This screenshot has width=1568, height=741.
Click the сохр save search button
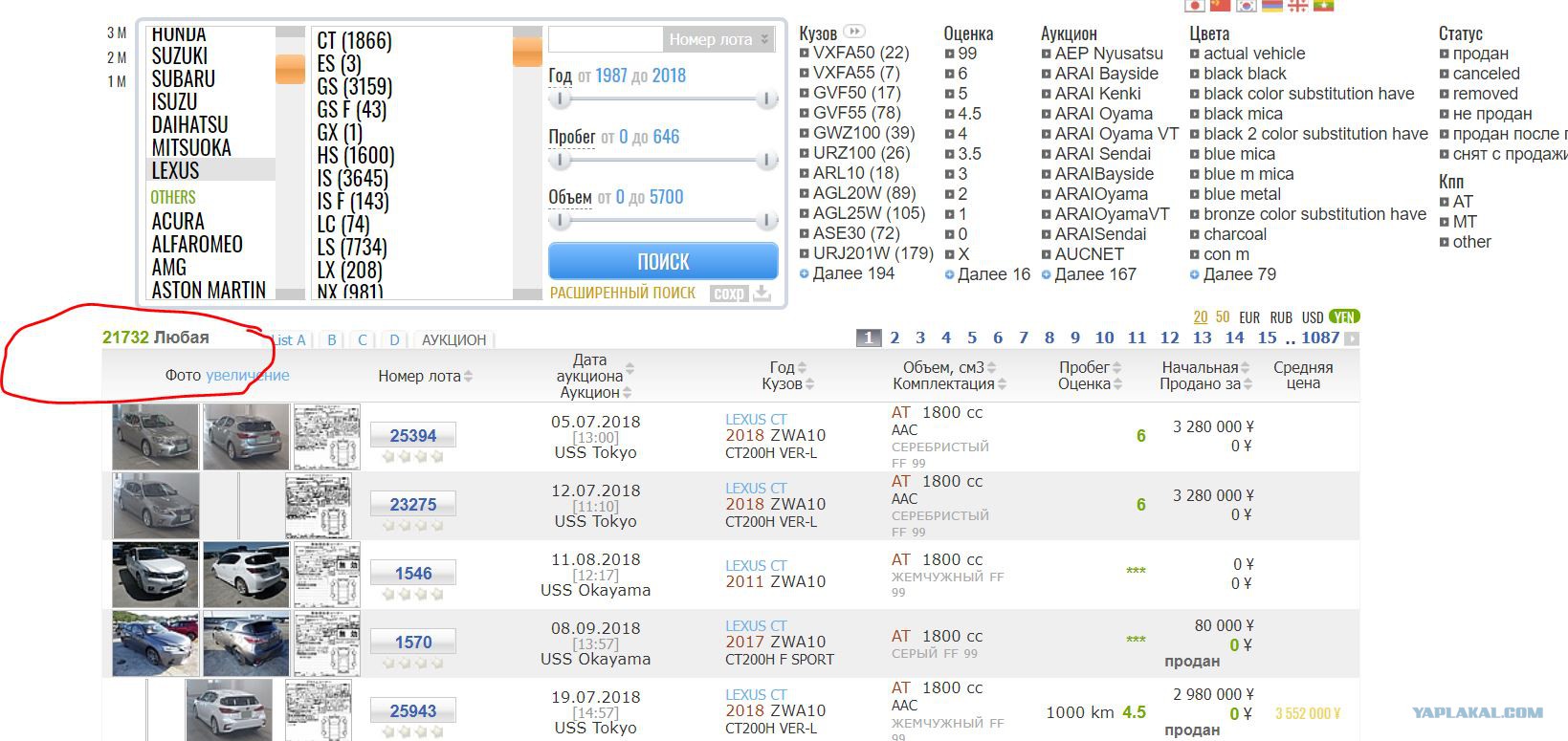coord(729,294)
